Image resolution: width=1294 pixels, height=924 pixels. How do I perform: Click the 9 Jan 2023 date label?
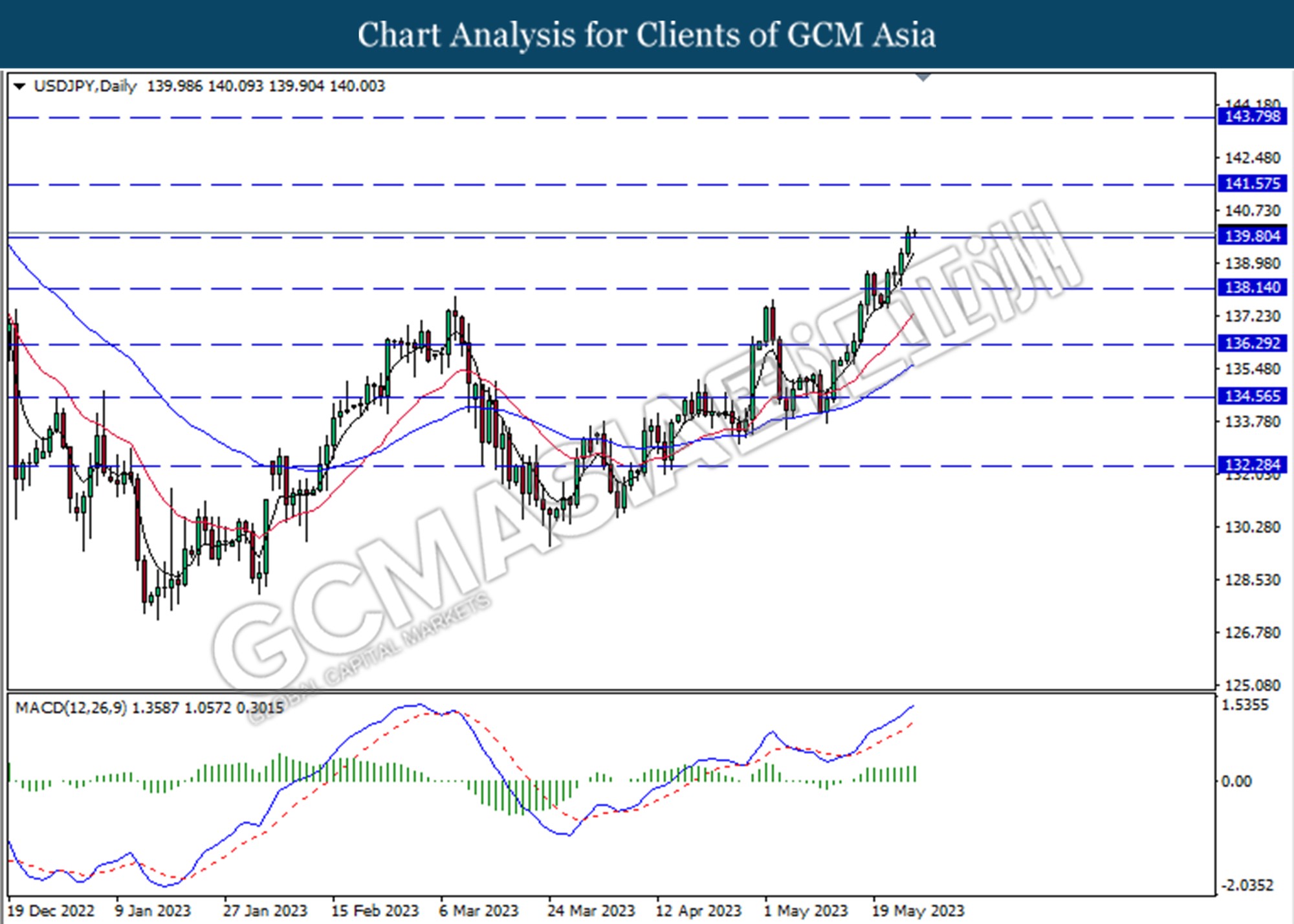click(153, 911)
